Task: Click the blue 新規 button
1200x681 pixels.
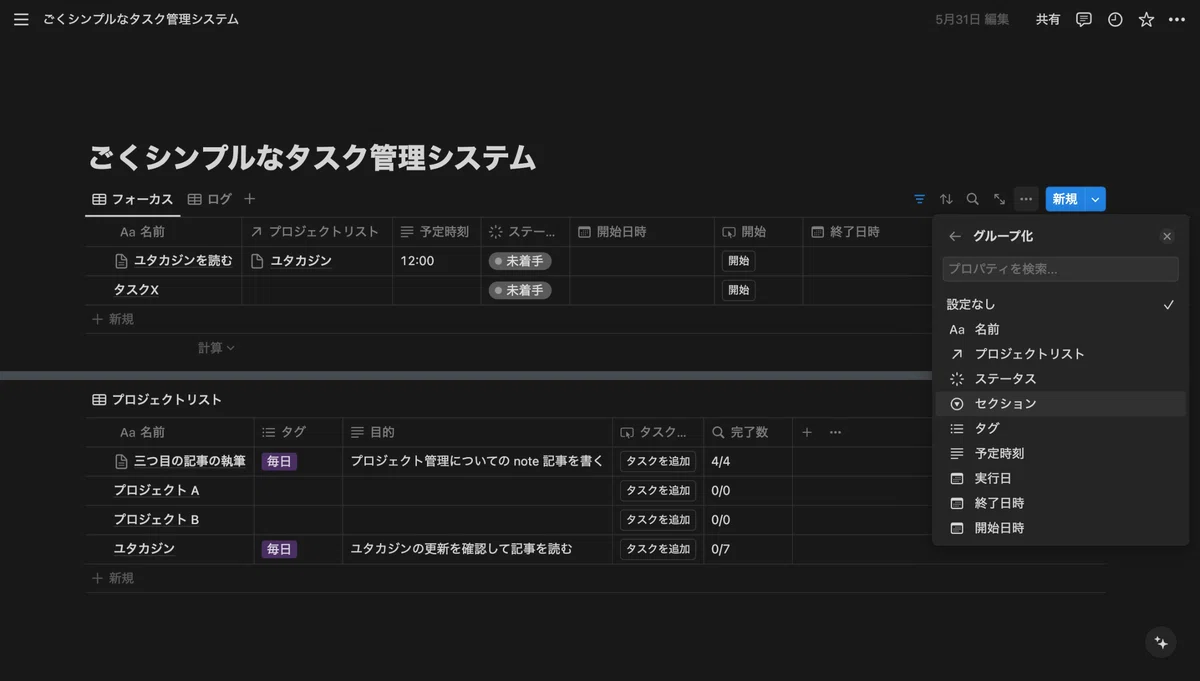Action: [x=1065, y=199]
